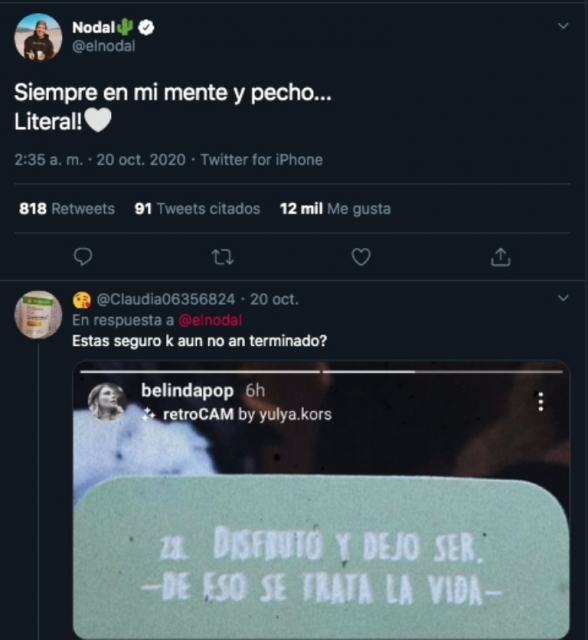Screen dimensions: 588x640
Task: Click the kiss emoji display name of replier
Action: 82,300
